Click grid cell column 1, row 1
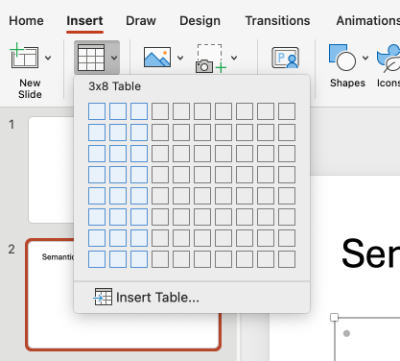This screenshot has height=361, width=400. 97,111
